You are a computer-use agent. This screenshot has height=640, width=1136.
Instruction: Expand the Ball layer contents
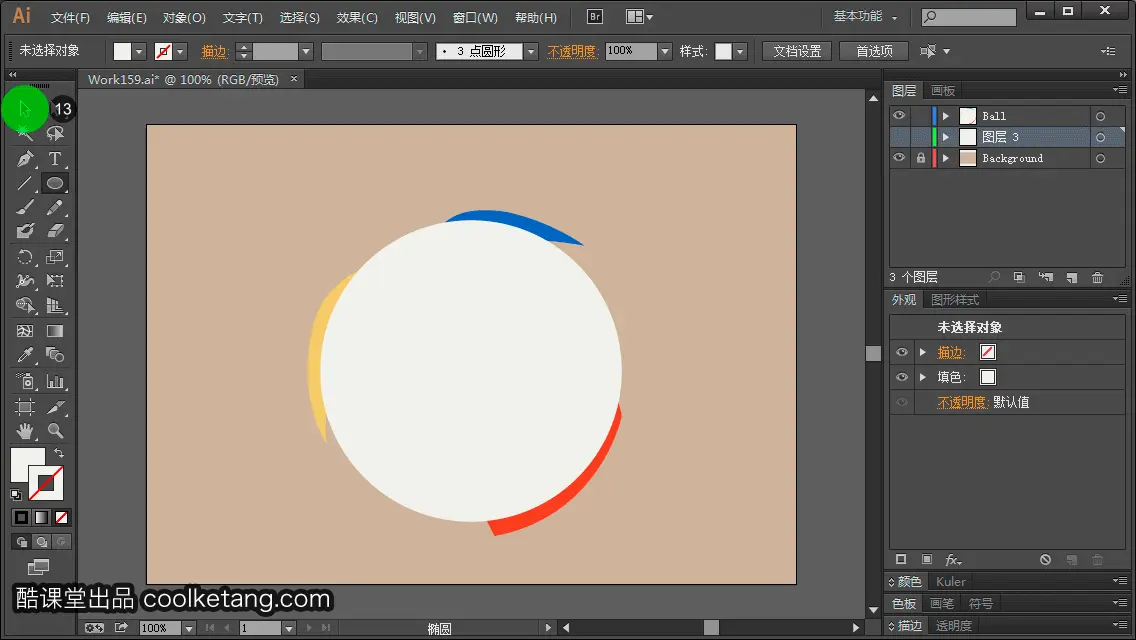coord(945,116)
